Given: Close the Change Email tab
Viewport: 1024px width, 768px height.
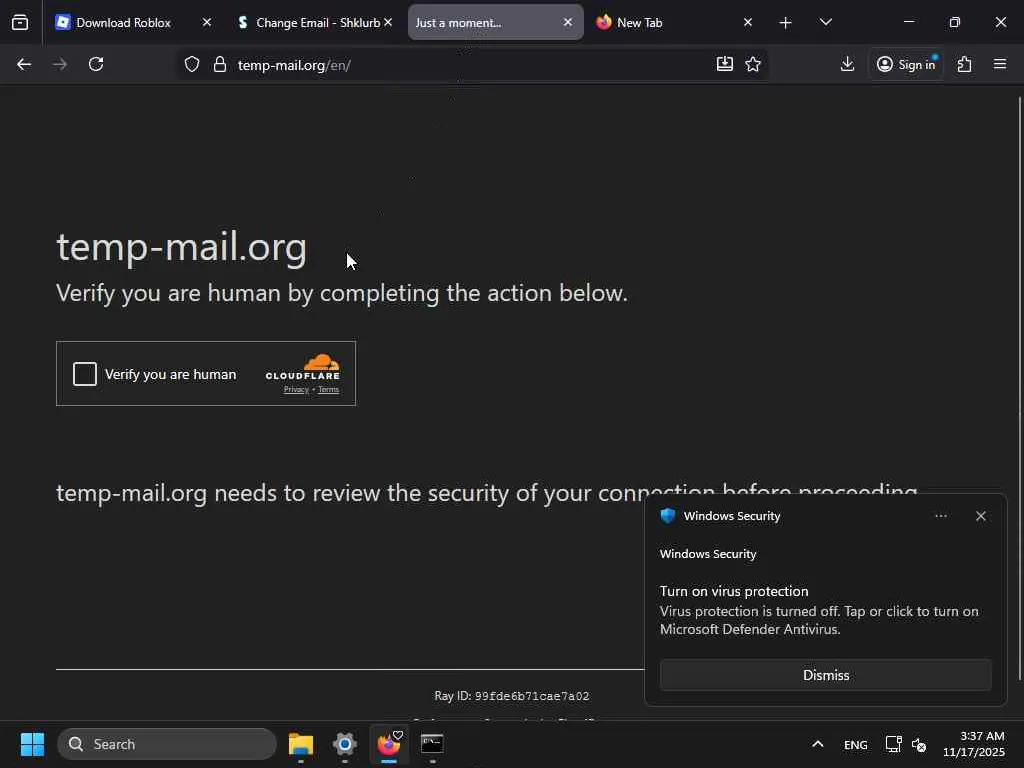Looking at the screenshot, I should (x=388, y=23).
